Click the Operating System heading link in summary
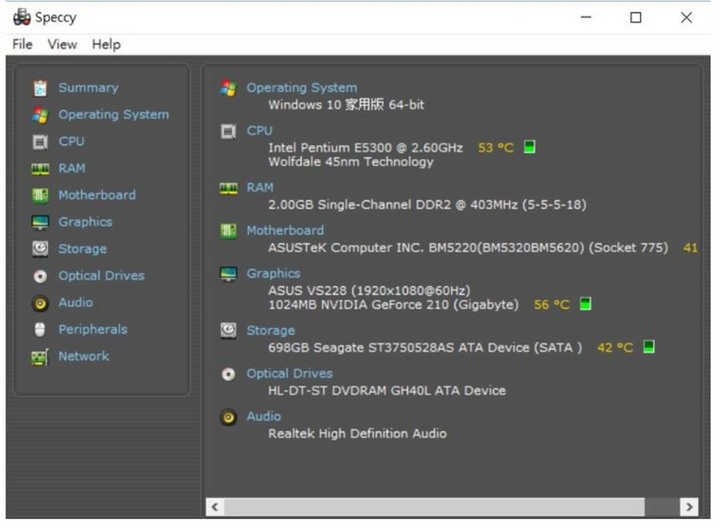 [302, 88]
